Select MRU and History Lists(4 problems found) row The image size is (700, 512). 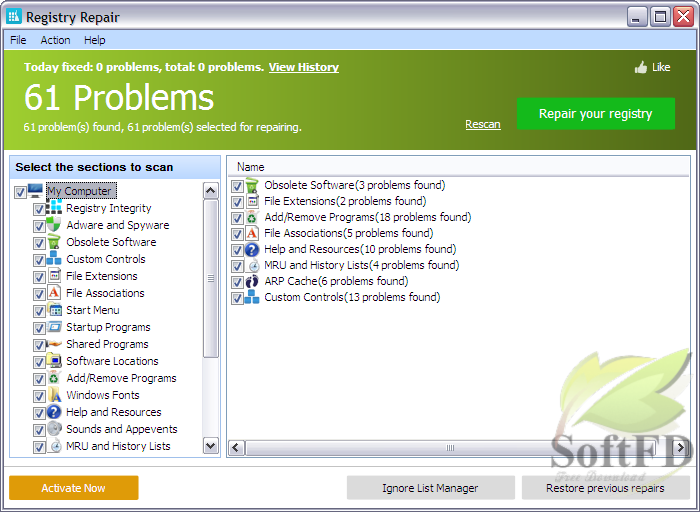(362, 265)
